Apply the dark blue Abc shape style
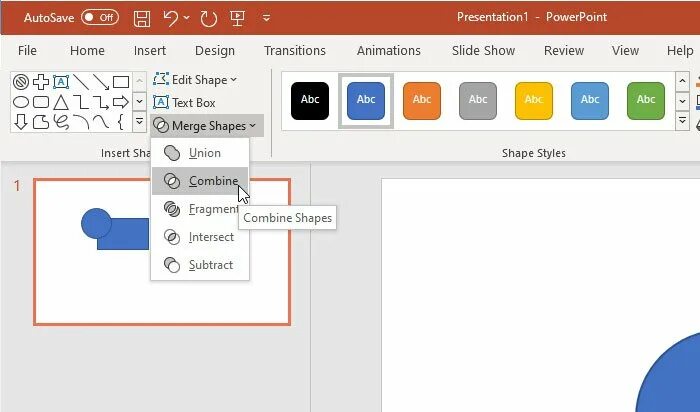700x412 pixels. [366, 101]
